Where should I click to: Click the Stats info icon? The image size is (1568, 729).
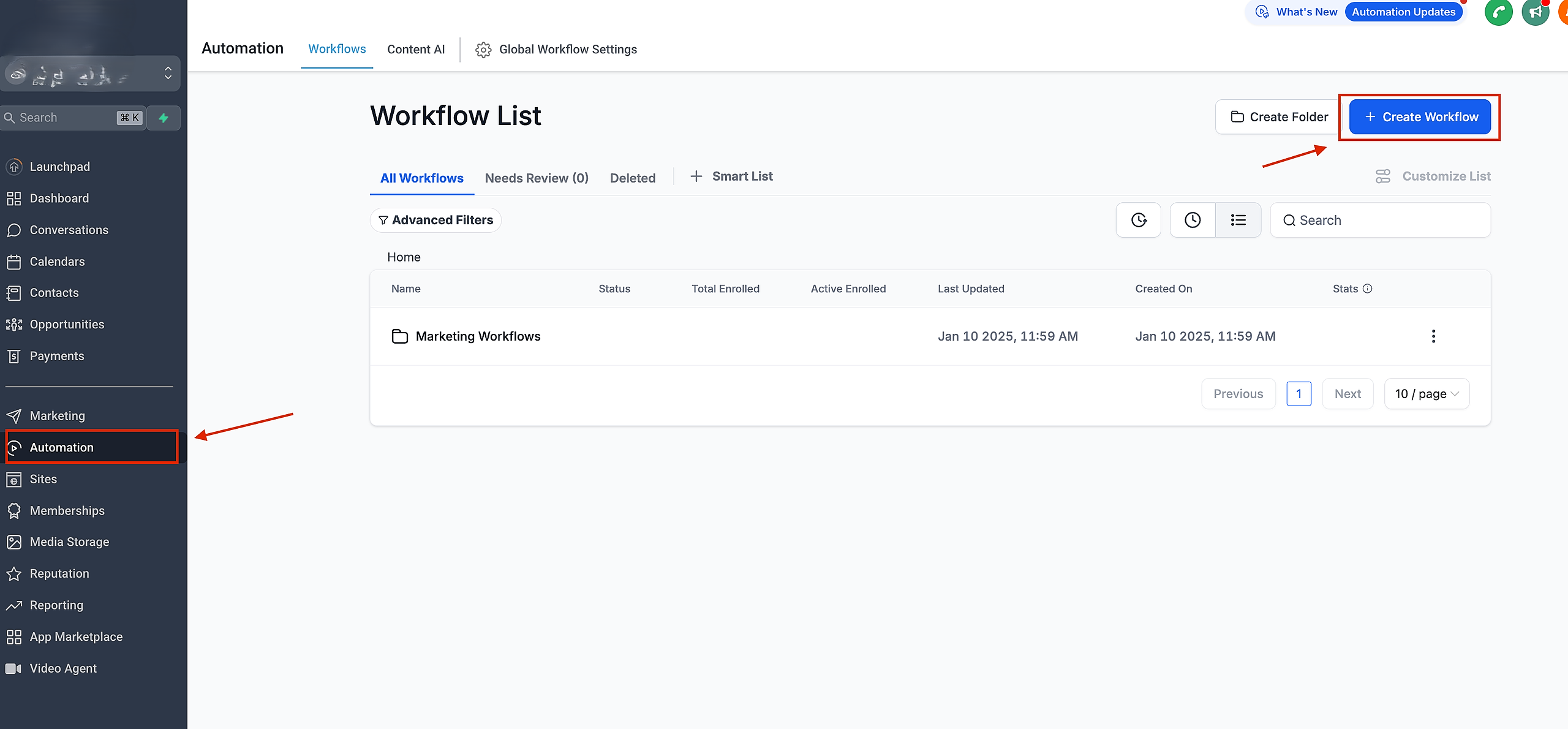[x=1368, y=289]
